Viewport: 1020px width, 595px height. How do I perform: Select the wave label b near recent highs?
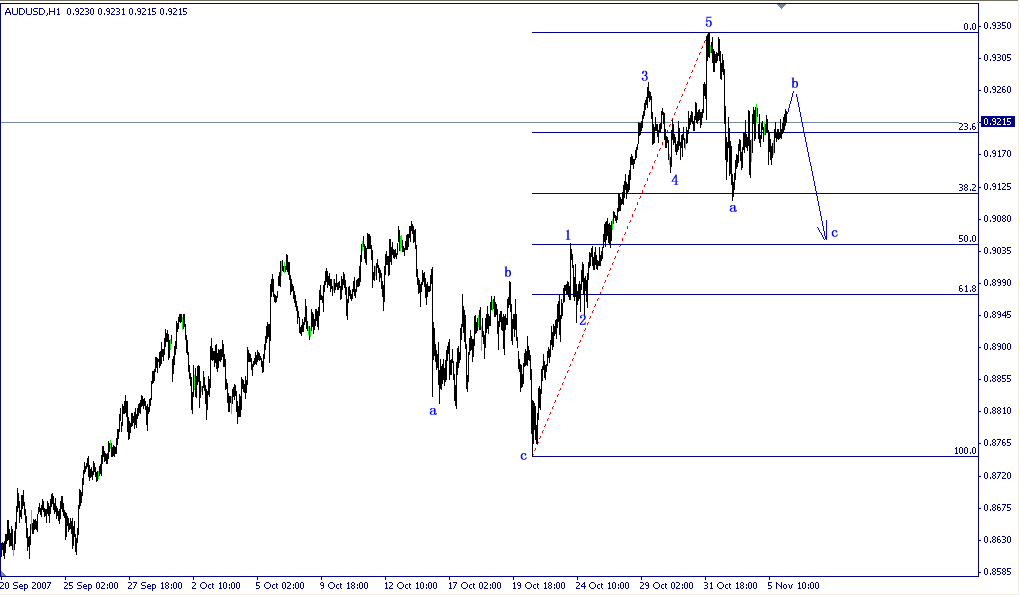793,84
